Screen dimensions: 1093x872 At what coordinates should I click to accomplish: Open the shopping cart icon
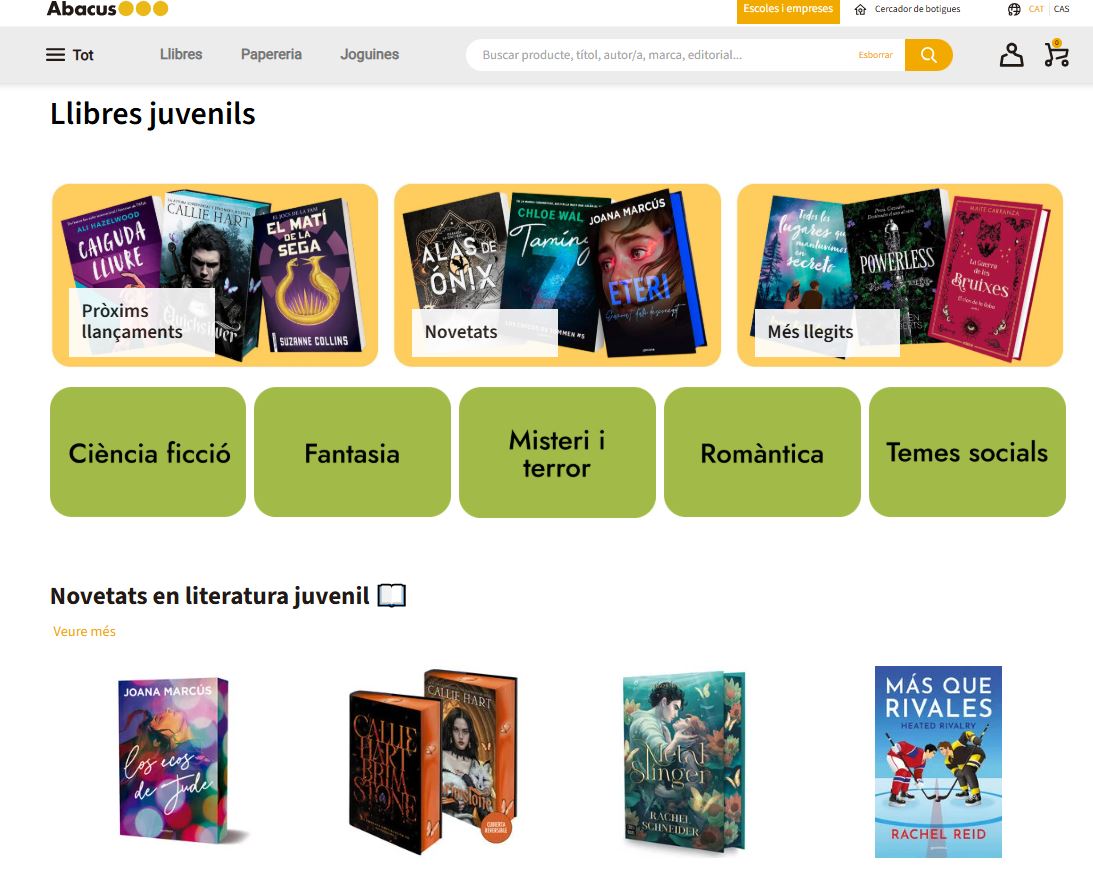[1057, 54]
